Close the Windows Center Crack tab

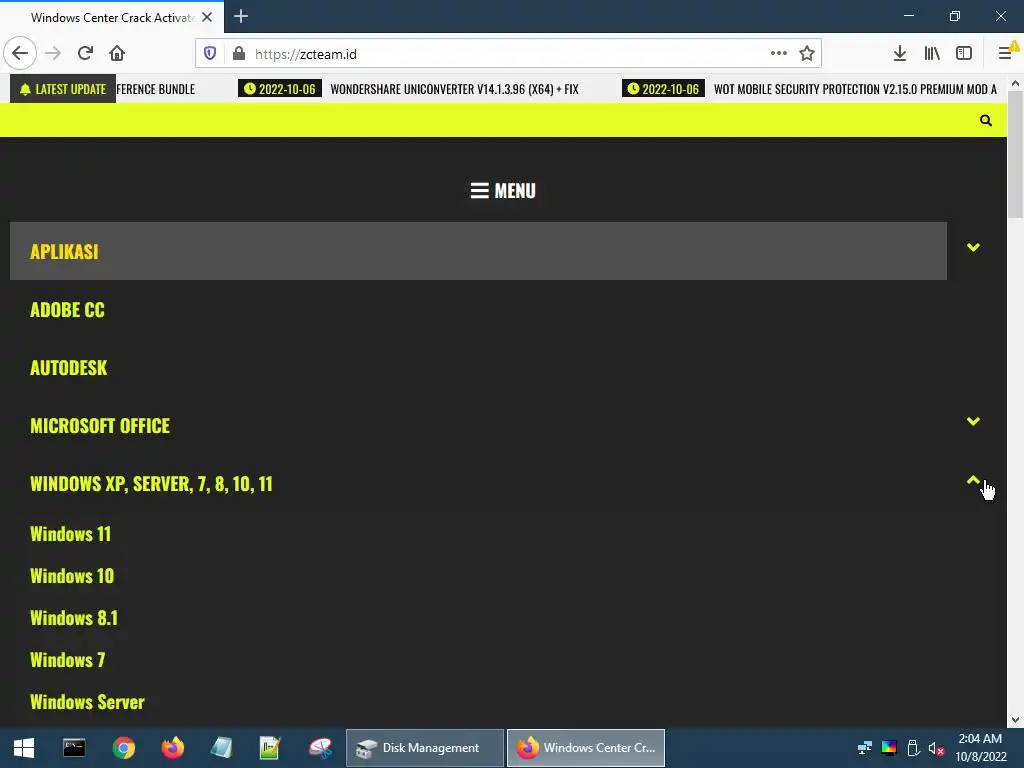[x=207, y=17]
